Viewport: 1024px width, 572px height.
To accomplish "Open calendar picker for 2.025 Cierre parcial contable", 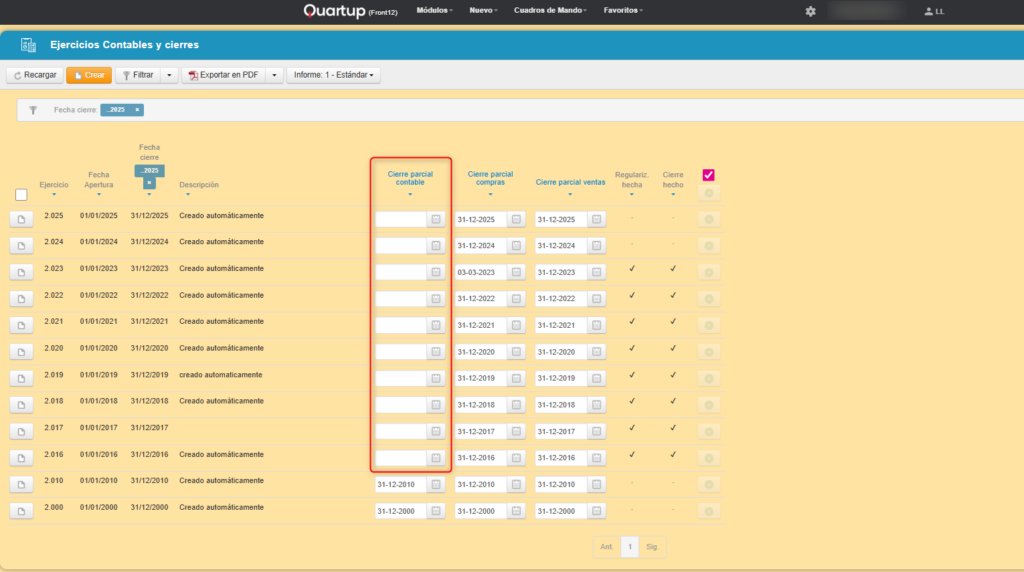I will coord(436,219).
